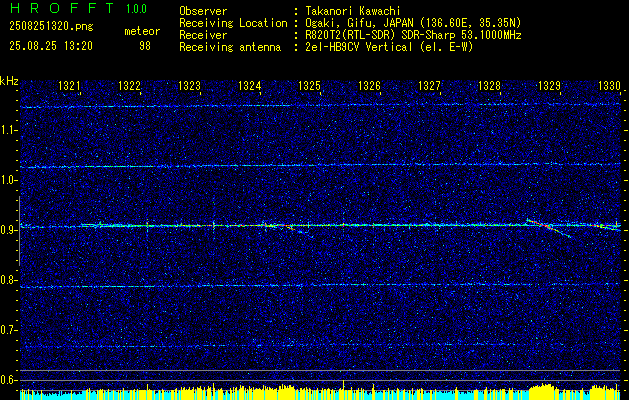Click the 1321 time marker
Viewport: 629px width, 400px height.
click(x=69, y=85)
